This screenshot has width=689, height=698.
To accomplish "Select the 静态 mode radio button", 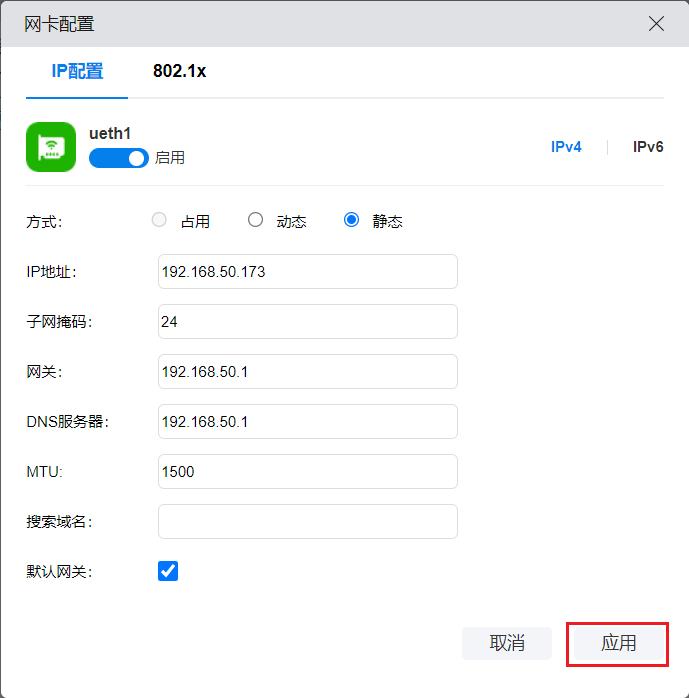I will coord(351,220).
